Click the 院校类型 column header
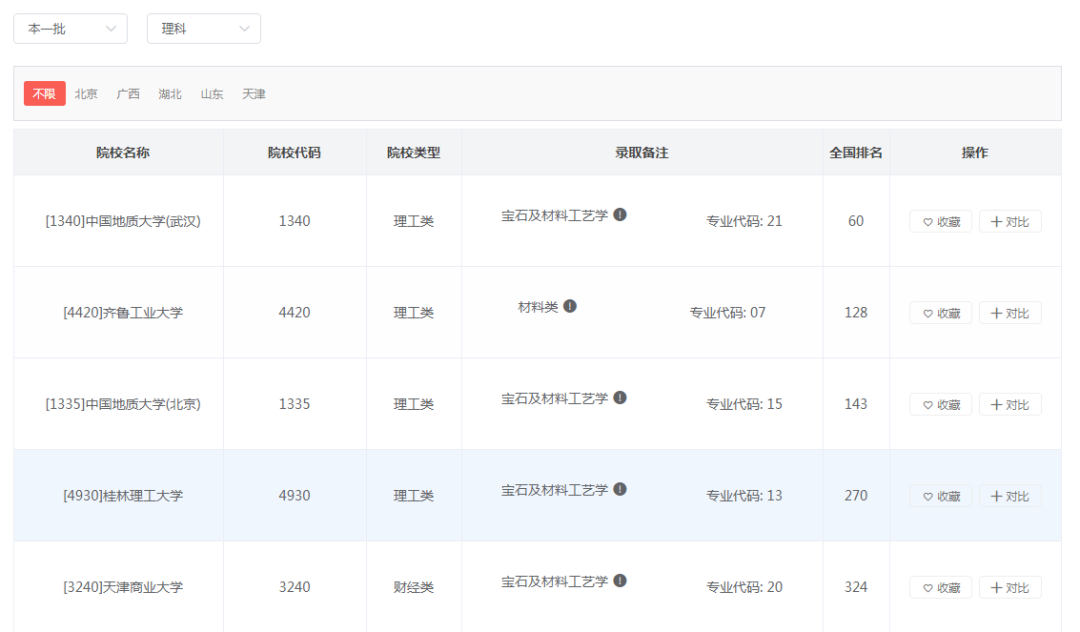This screenshot has width=1080, height=632. 413,153
